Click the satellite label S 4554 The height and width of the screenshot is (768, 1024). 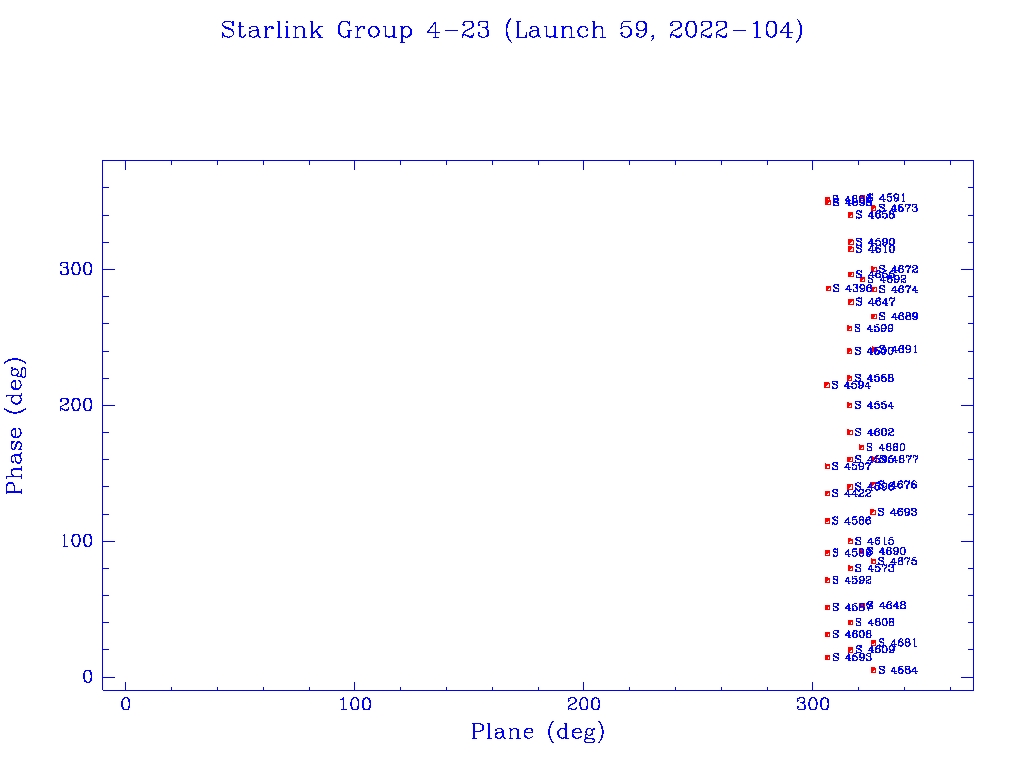point(874,405)
